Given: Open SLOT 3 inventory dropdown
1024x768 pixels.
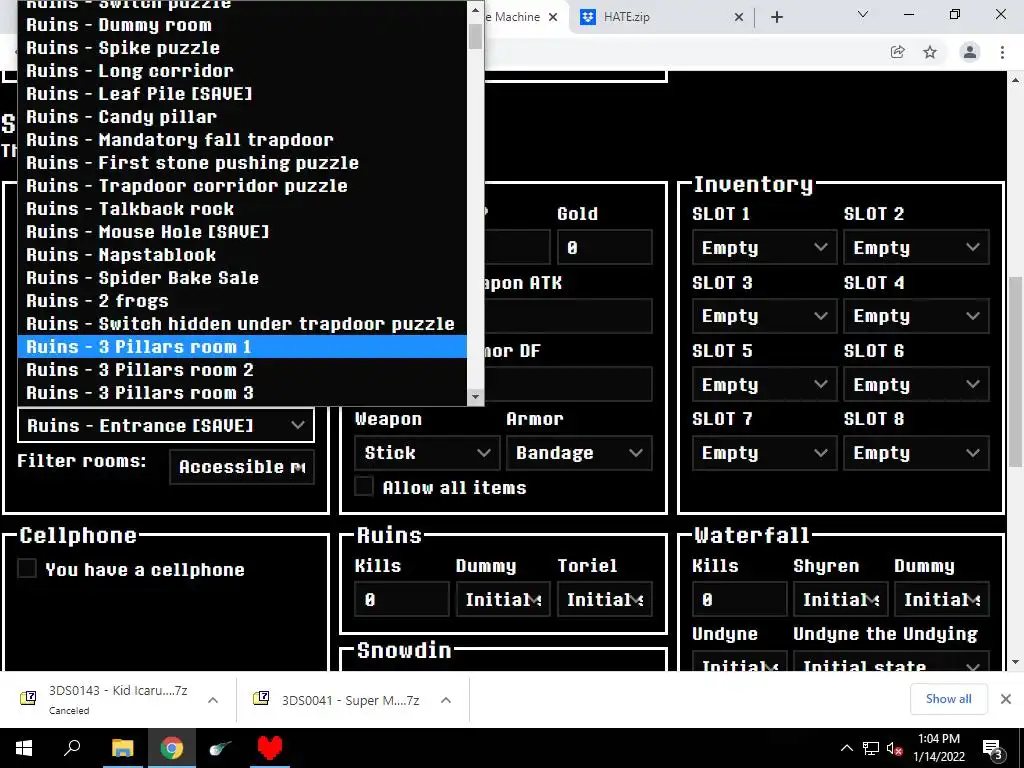Looking at the screenshot, I should [x=764, y=316].
